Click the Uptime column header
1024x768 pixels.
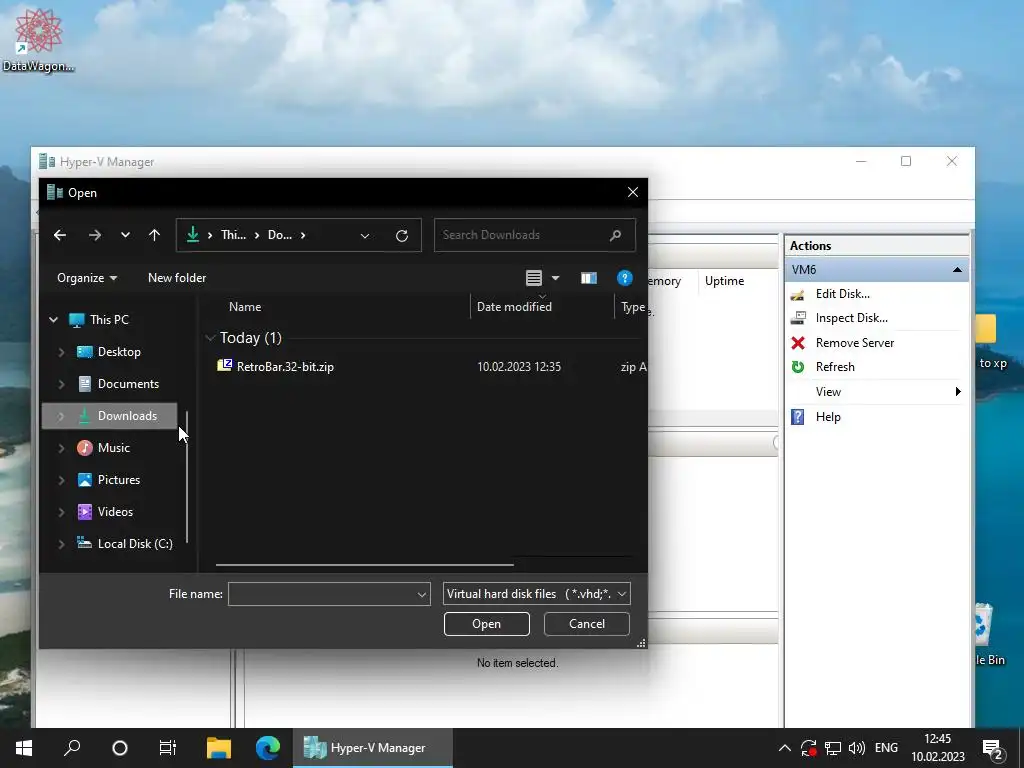724,281
